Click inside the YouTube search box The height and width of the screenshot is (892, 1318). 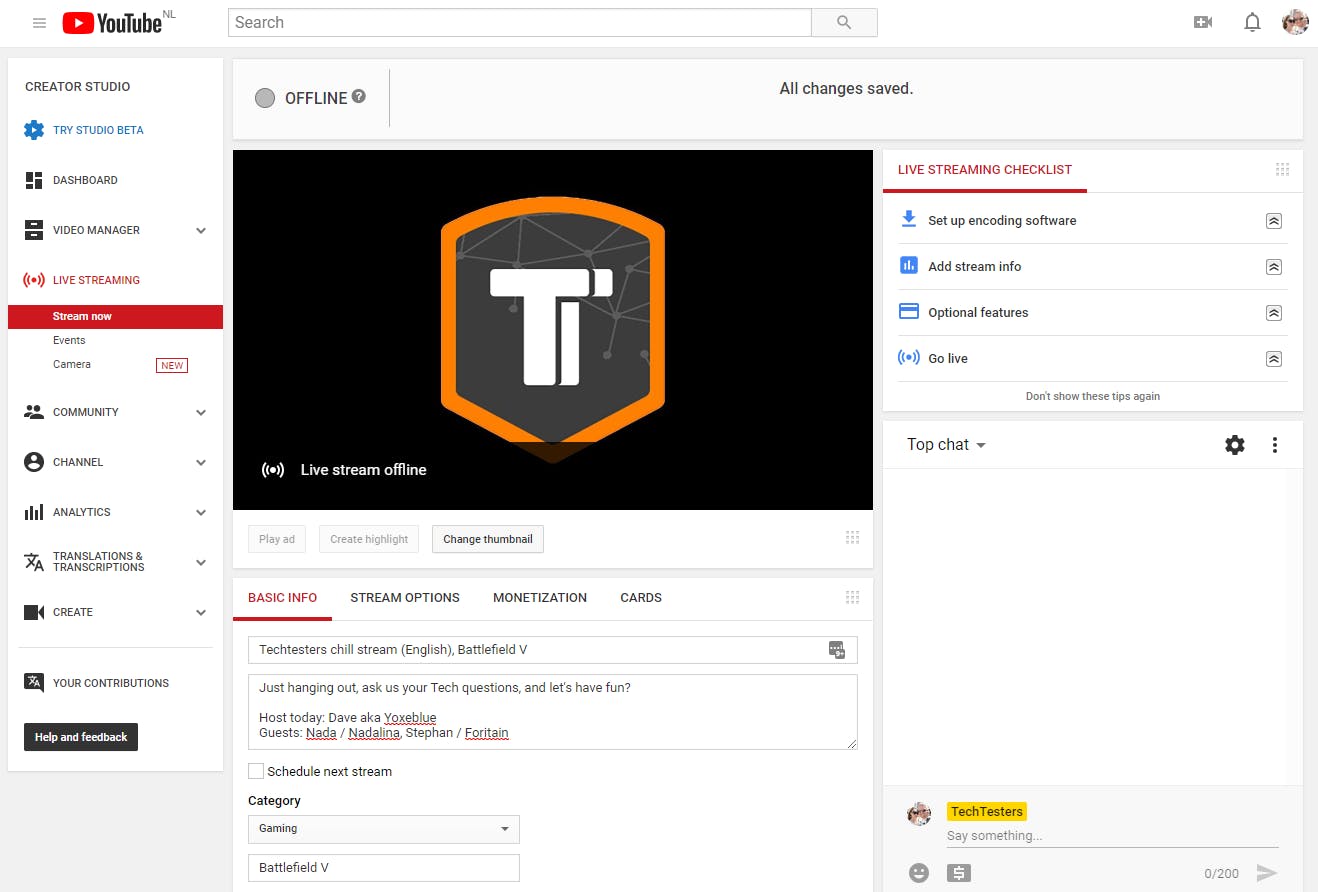(x=519, y=23)
